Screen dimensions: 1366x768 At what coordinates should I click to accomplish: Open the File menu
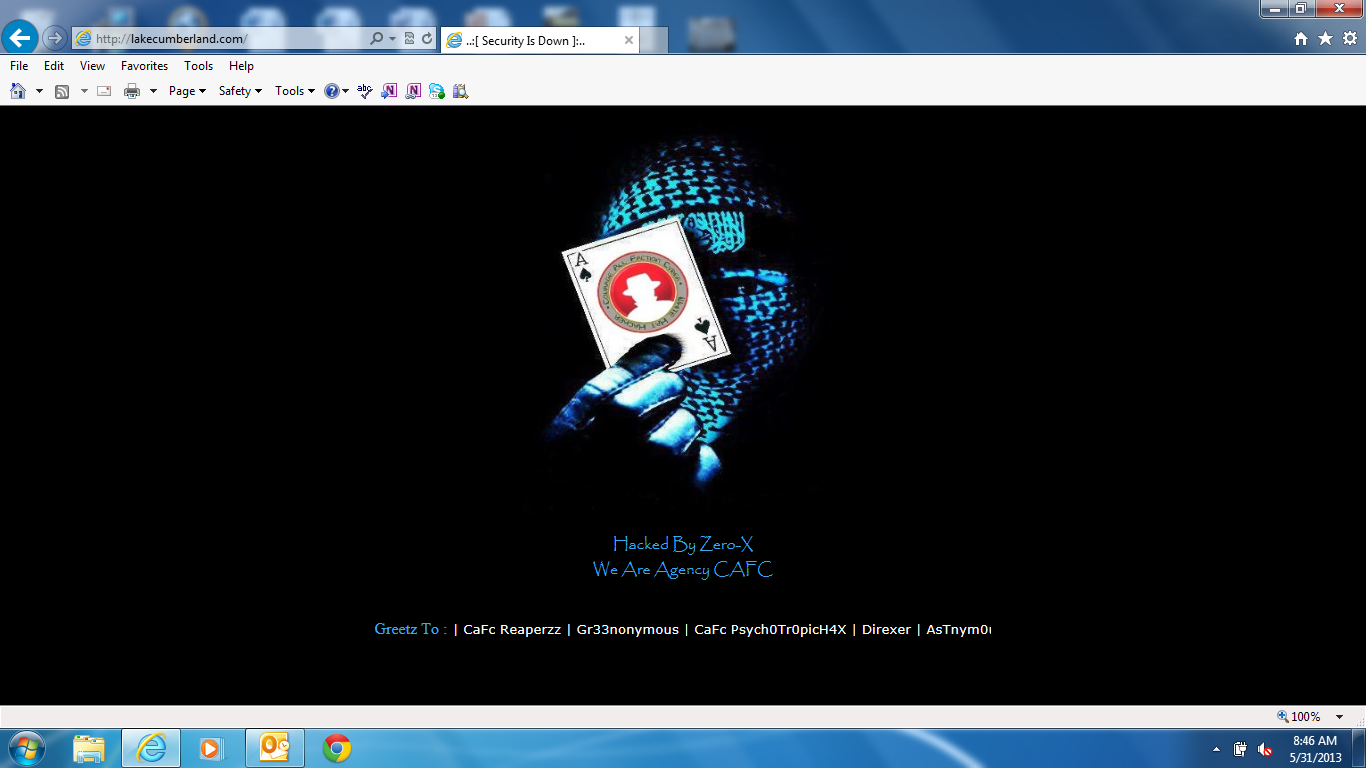point(19,66)
